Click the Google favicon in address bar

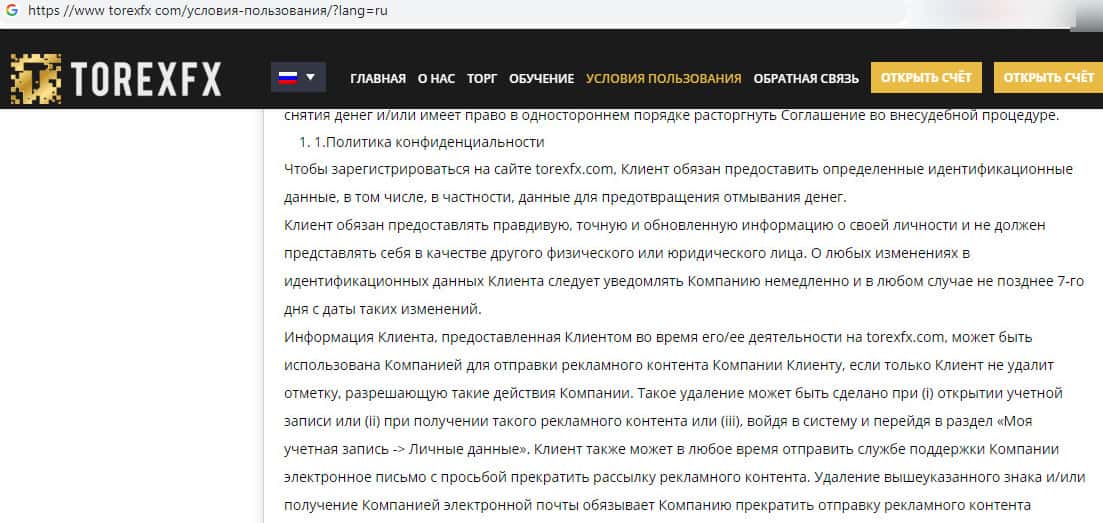coord(11,11)
